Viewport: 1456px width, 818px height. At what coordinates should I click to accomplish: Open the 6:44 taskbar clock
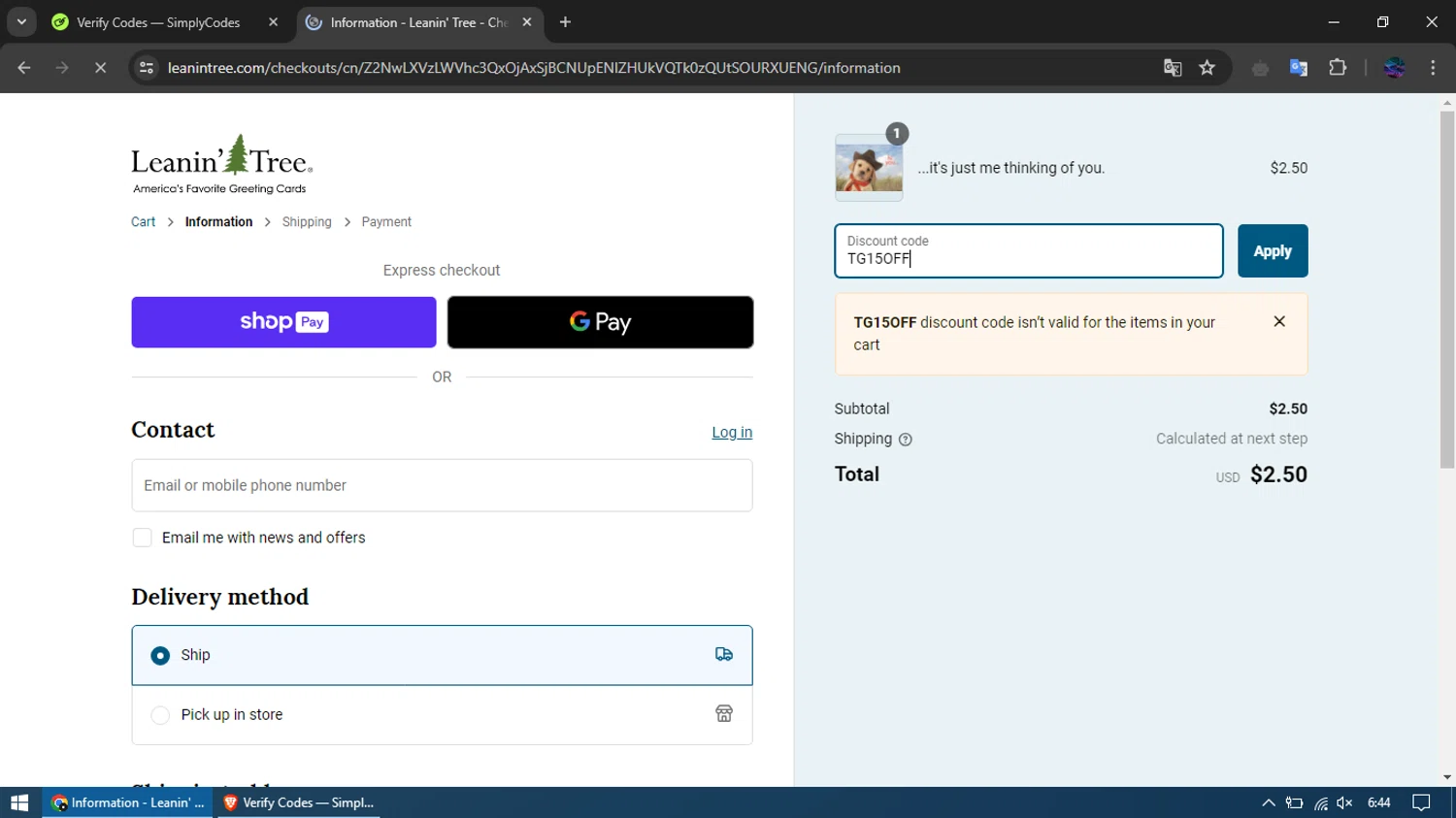pyautogui.click(x=1379, y=802)
